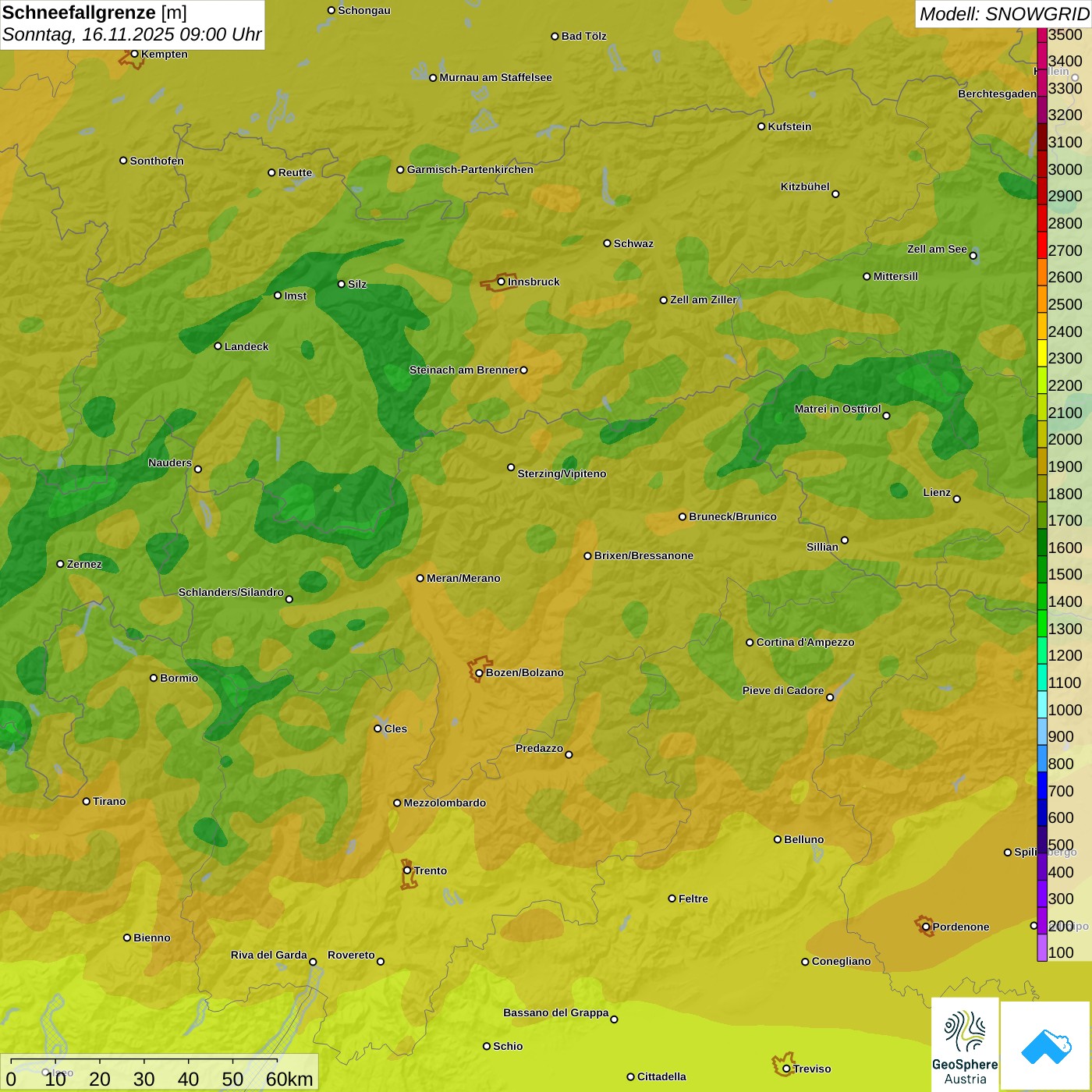
Task: Click the GeoSphere Austria logo
Action: [965, 1044]
